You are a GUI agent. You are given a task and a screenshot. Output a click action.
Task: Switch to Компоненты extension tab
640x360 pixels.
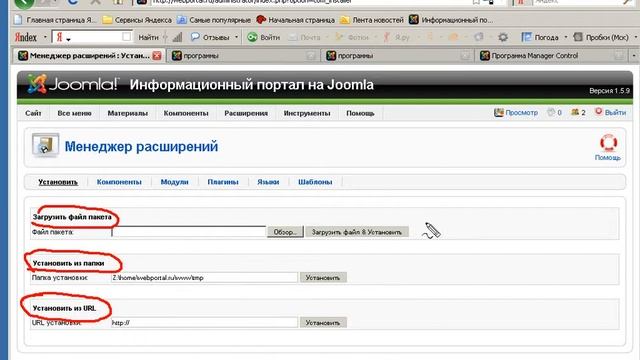(119, 182)
